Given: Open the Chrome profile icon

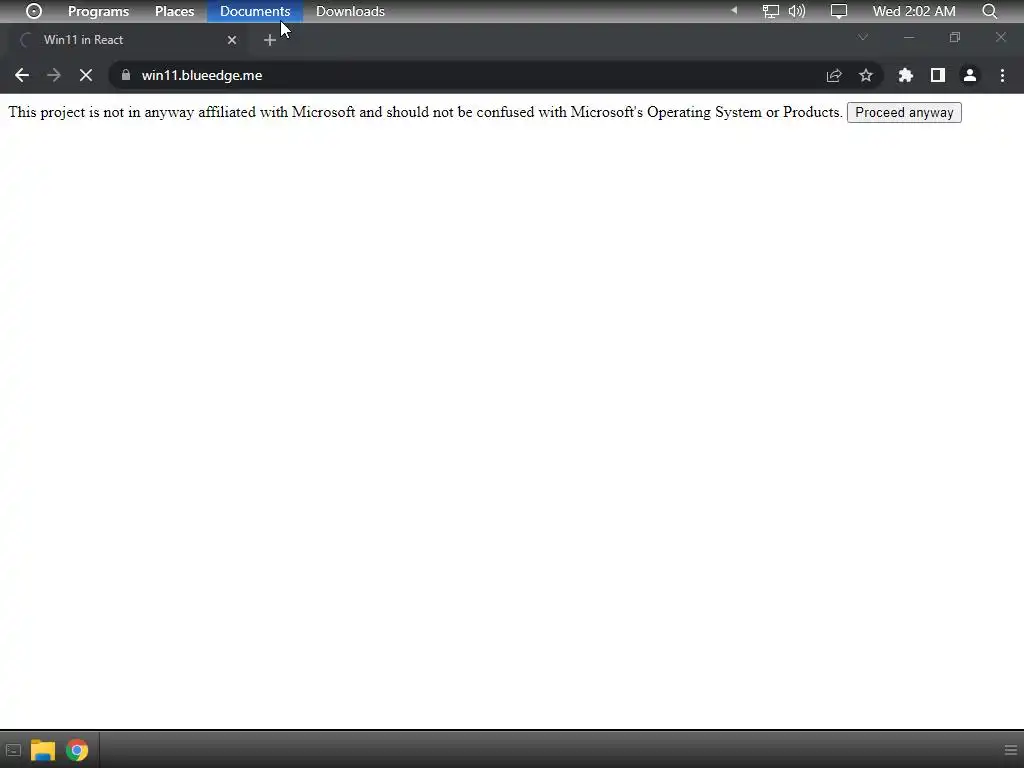Looking at the screenshot, I should [x=970, y=75].
